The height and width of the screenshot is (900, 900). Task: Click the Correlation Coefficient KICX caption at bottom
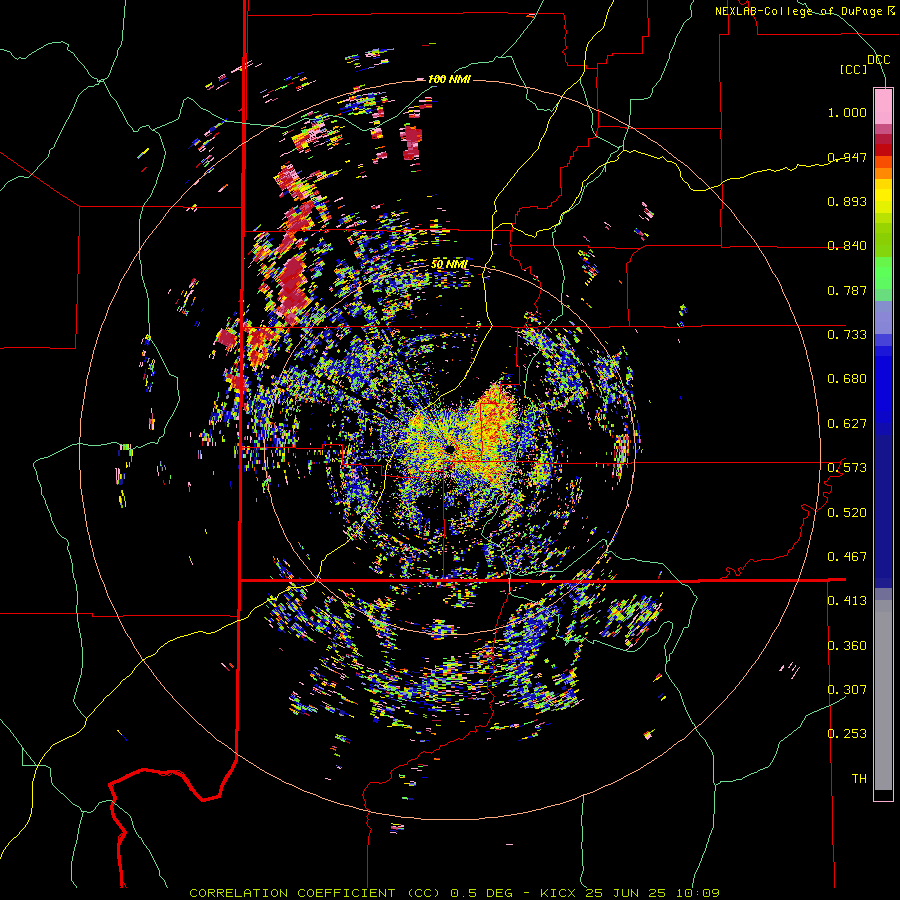click(x=454, y=893)
